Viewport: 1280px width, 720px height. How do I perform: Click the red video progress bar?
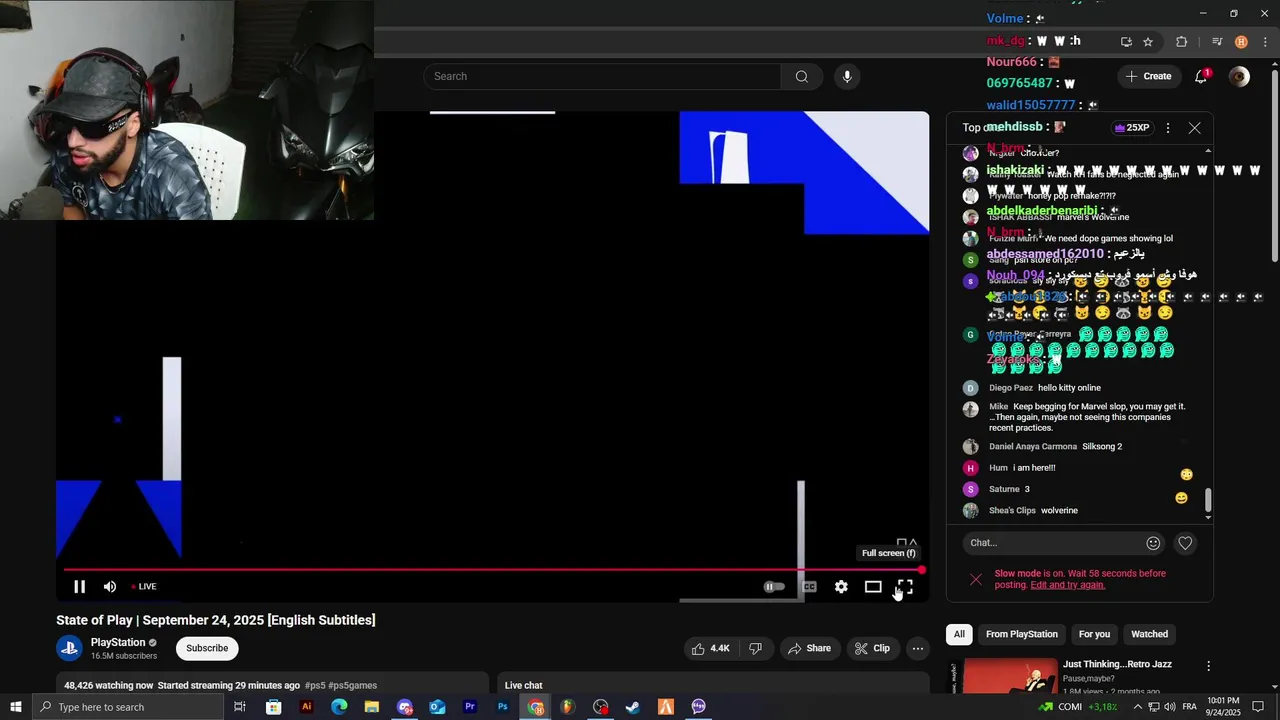(493, 570)
